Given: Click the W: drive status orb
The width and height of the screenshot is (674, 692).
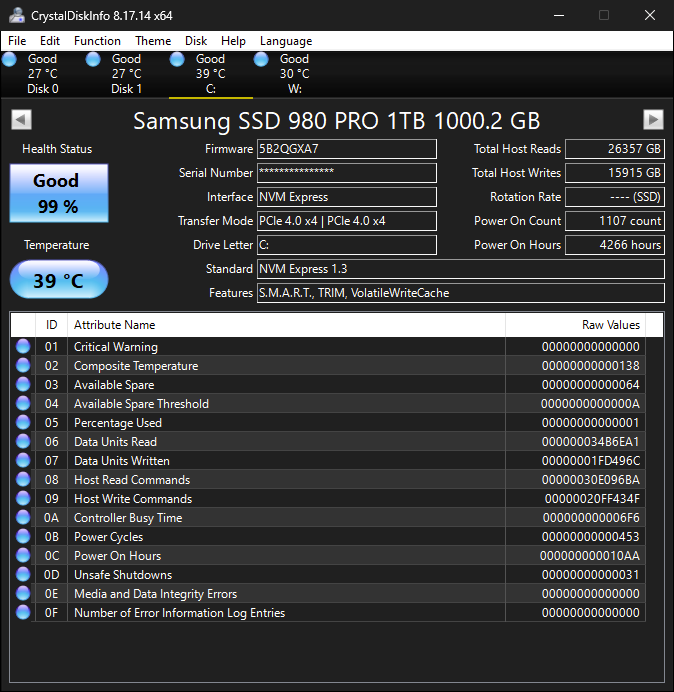Looking at the screenshot, I should point(261,59).
